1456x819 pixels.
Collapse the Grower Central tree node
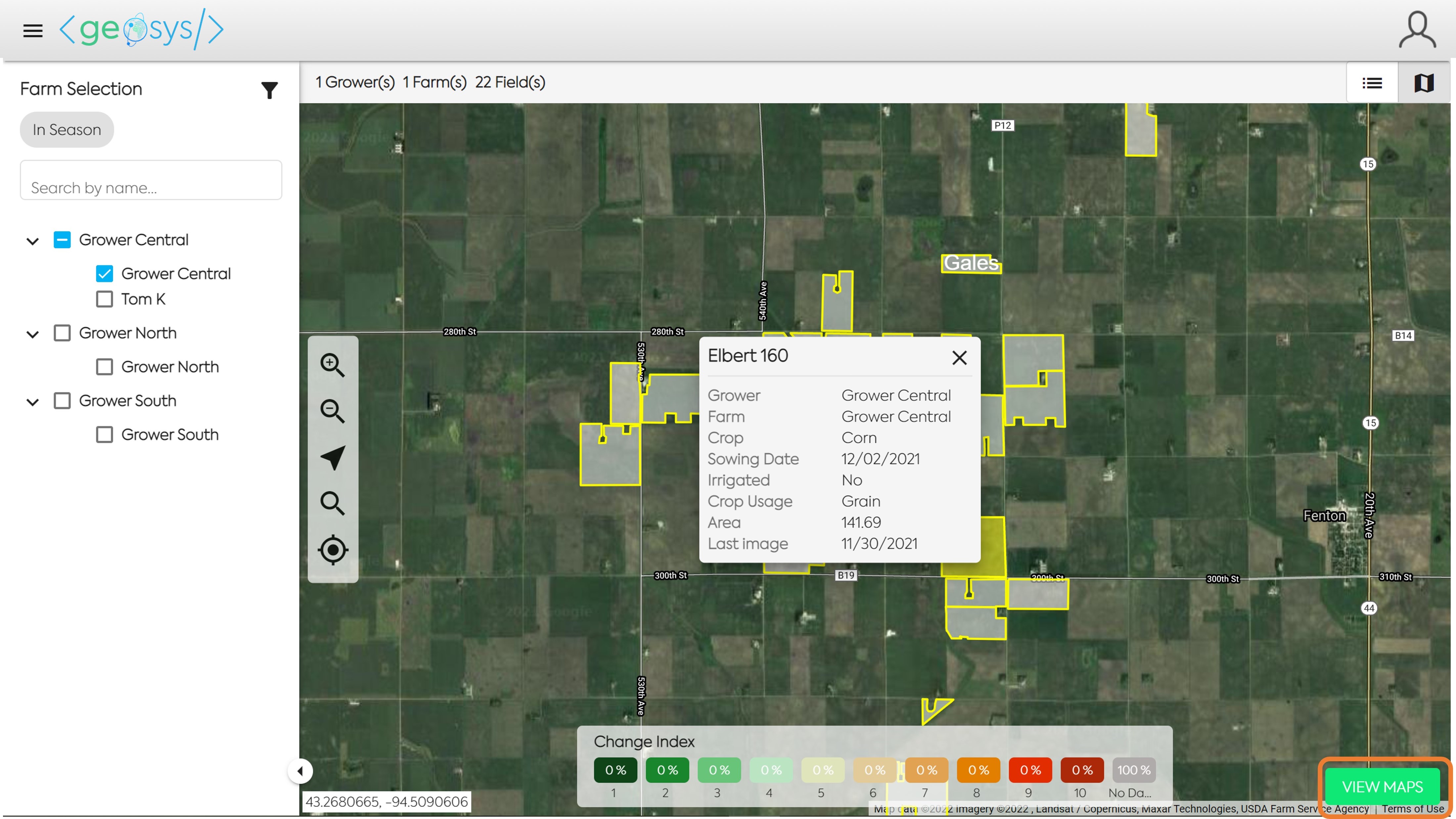[33, 241]
